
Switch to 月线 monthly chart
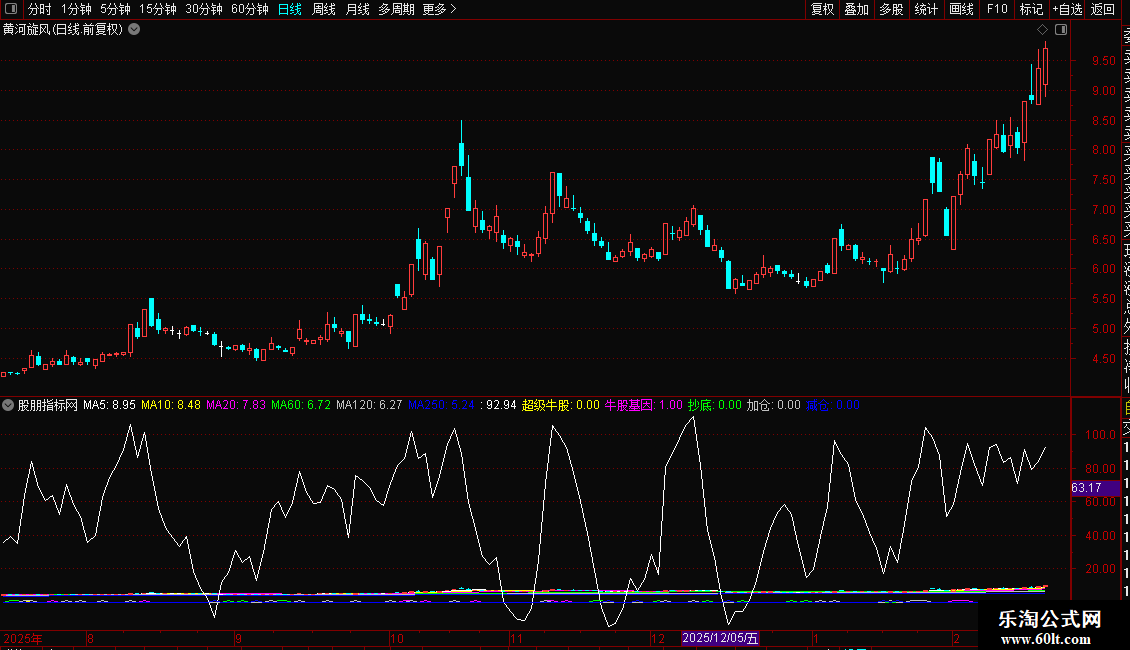357,9
